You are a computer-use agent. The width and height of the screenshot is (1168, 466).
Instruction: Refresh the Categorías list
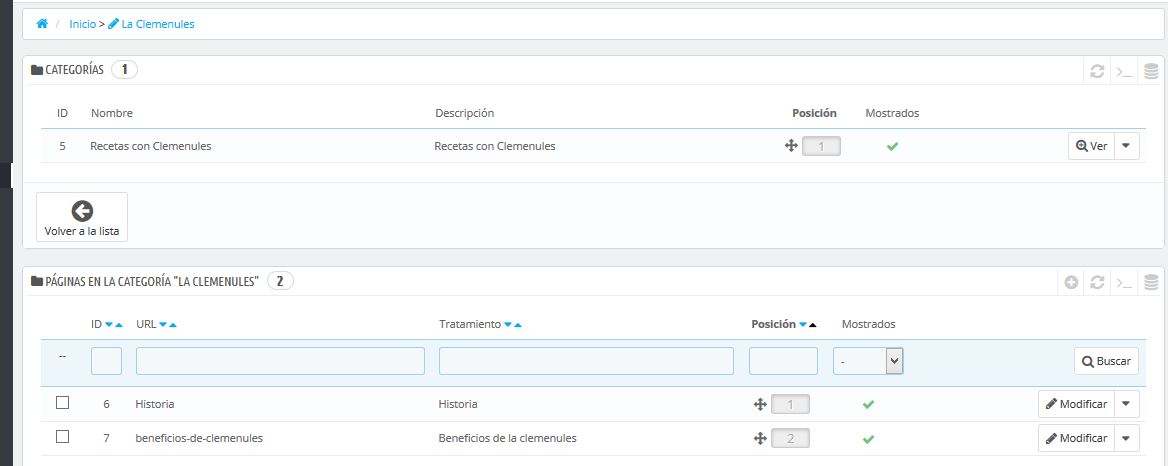(1097, 71)
